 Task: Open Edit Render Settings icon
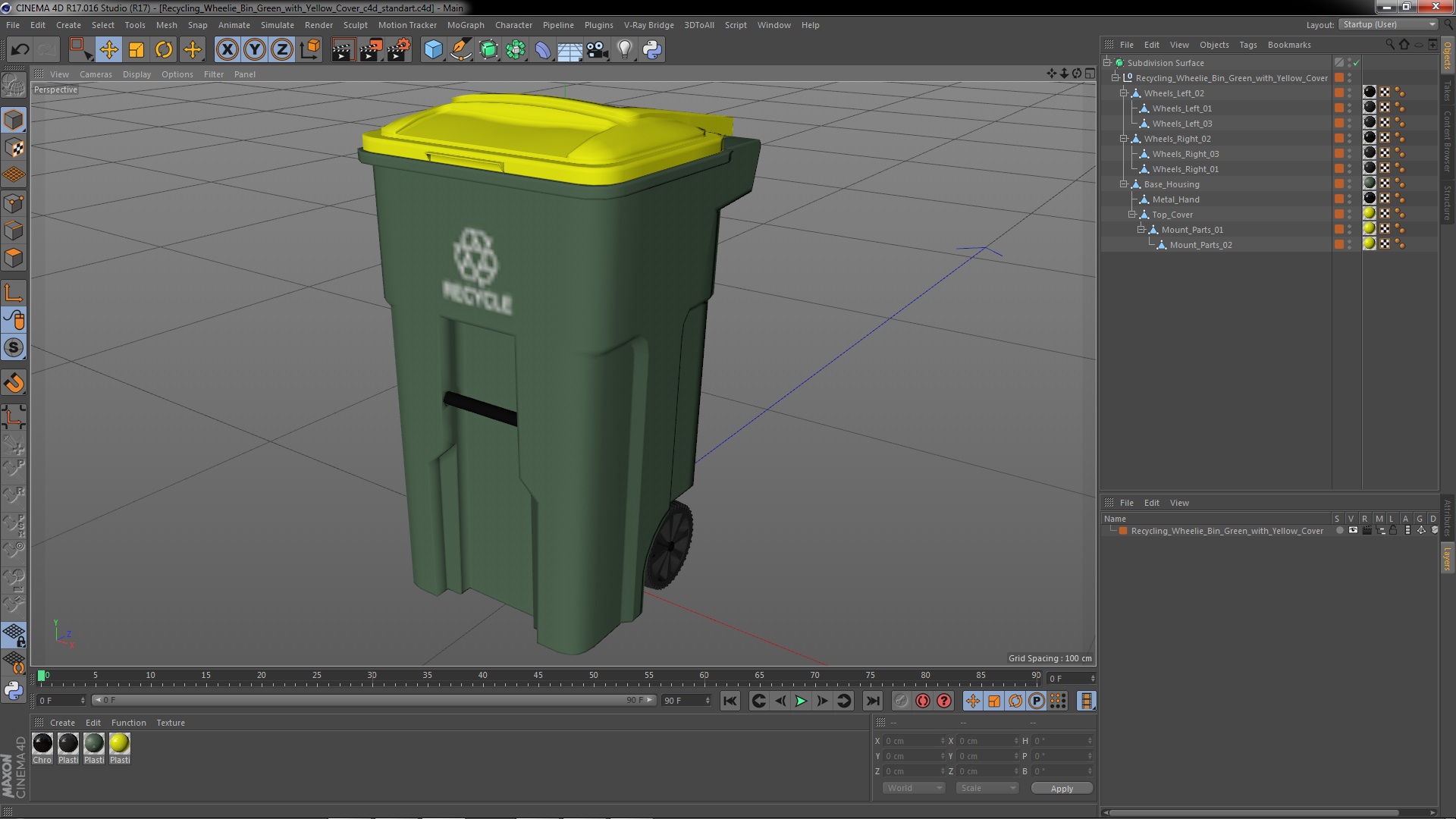(399, 50)
